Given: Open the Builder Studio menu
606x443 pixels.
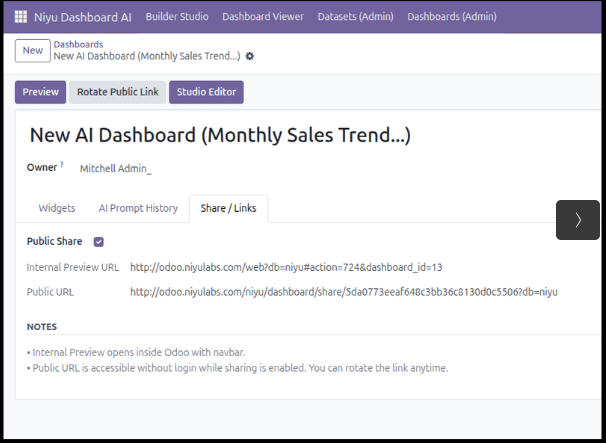Looking at the screenshot, I should click(177, 17).
